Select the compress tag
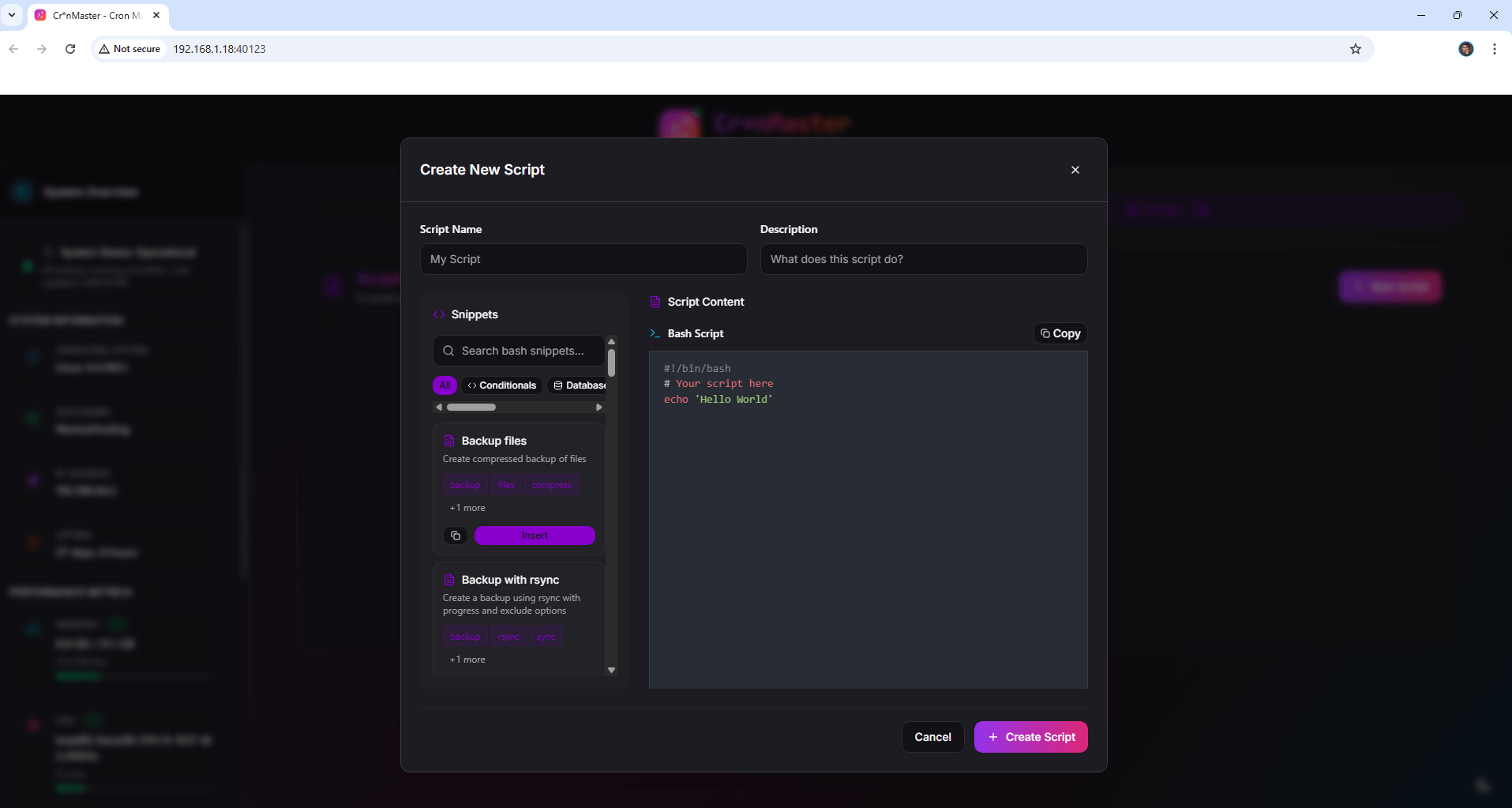Viewport: 1512px width, 808px height. (x=551, y=485)
